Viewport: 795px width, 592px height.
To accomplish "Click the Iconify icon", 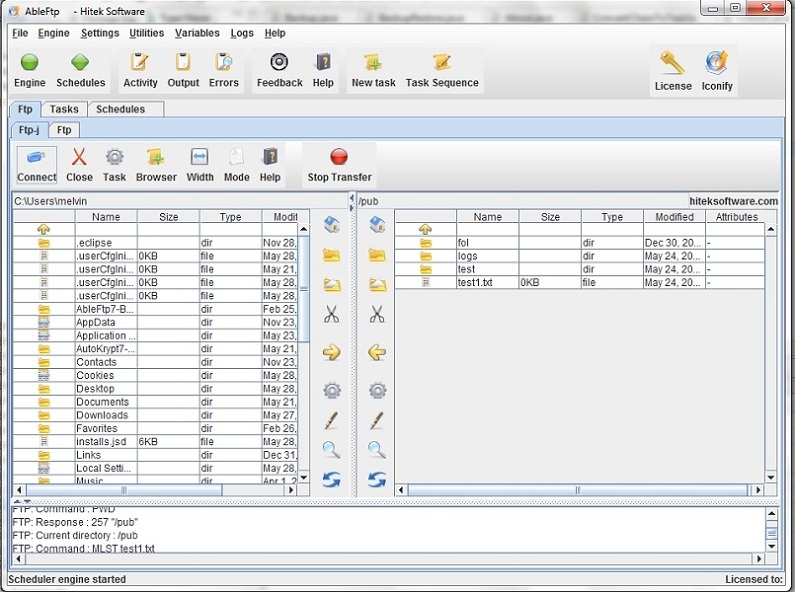I will point(716,71).
